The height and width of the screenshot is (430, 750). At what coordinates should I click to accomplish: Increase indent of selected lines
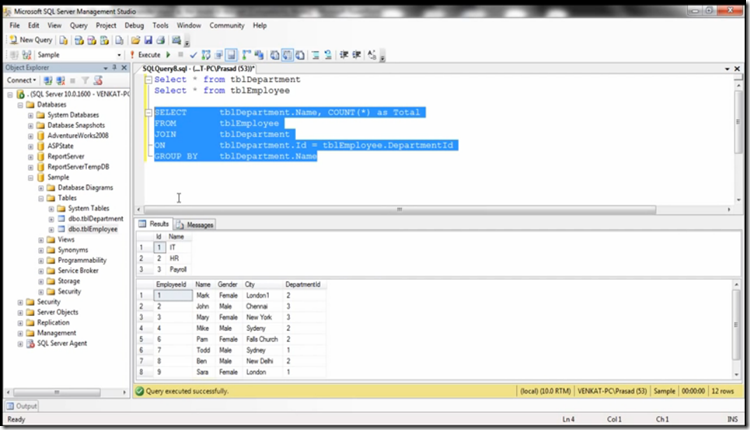tap(356, 55)
